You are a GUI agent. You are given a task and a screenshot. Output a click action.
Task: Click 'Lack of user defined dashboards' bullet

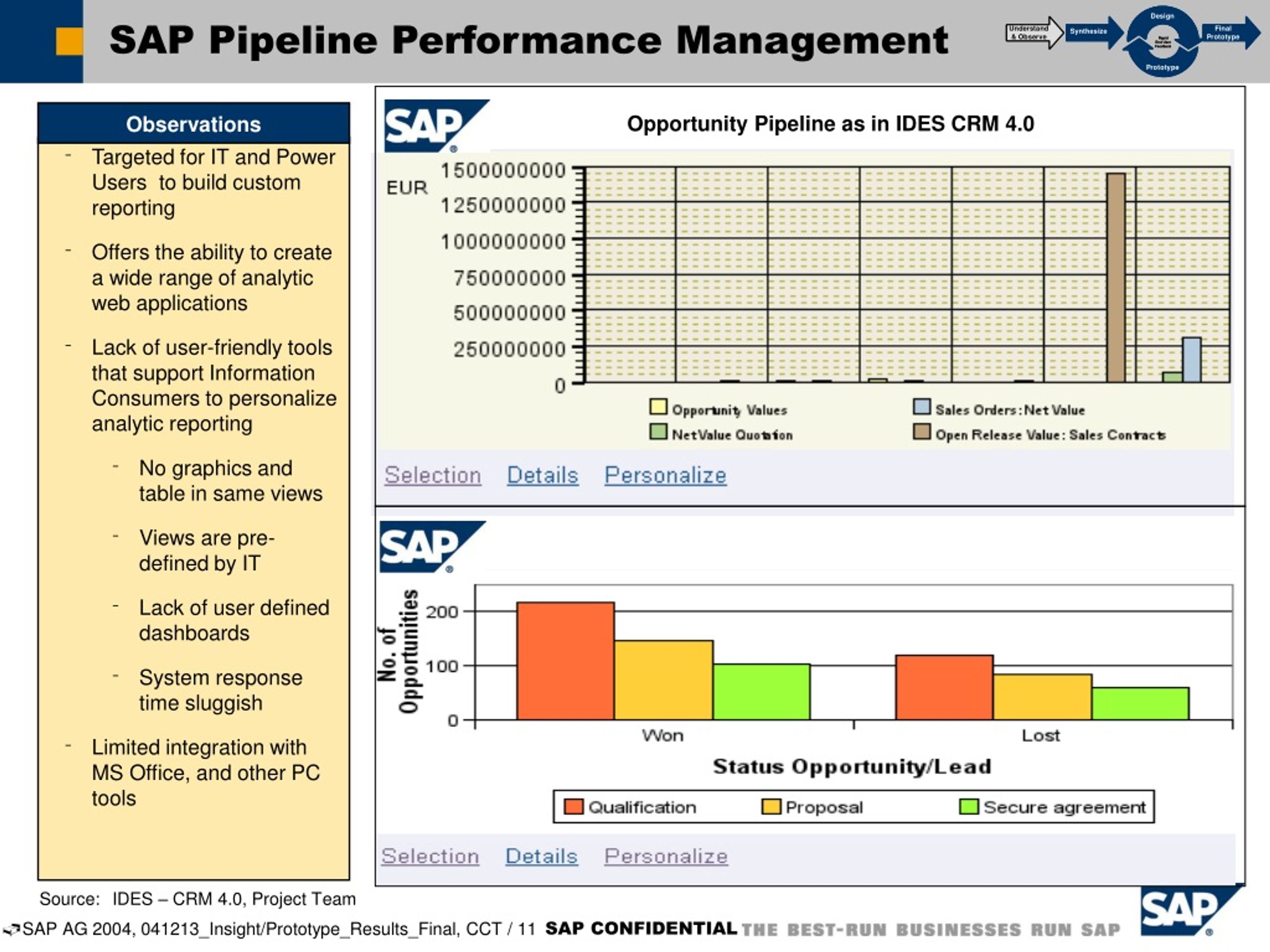pos(234,620)
